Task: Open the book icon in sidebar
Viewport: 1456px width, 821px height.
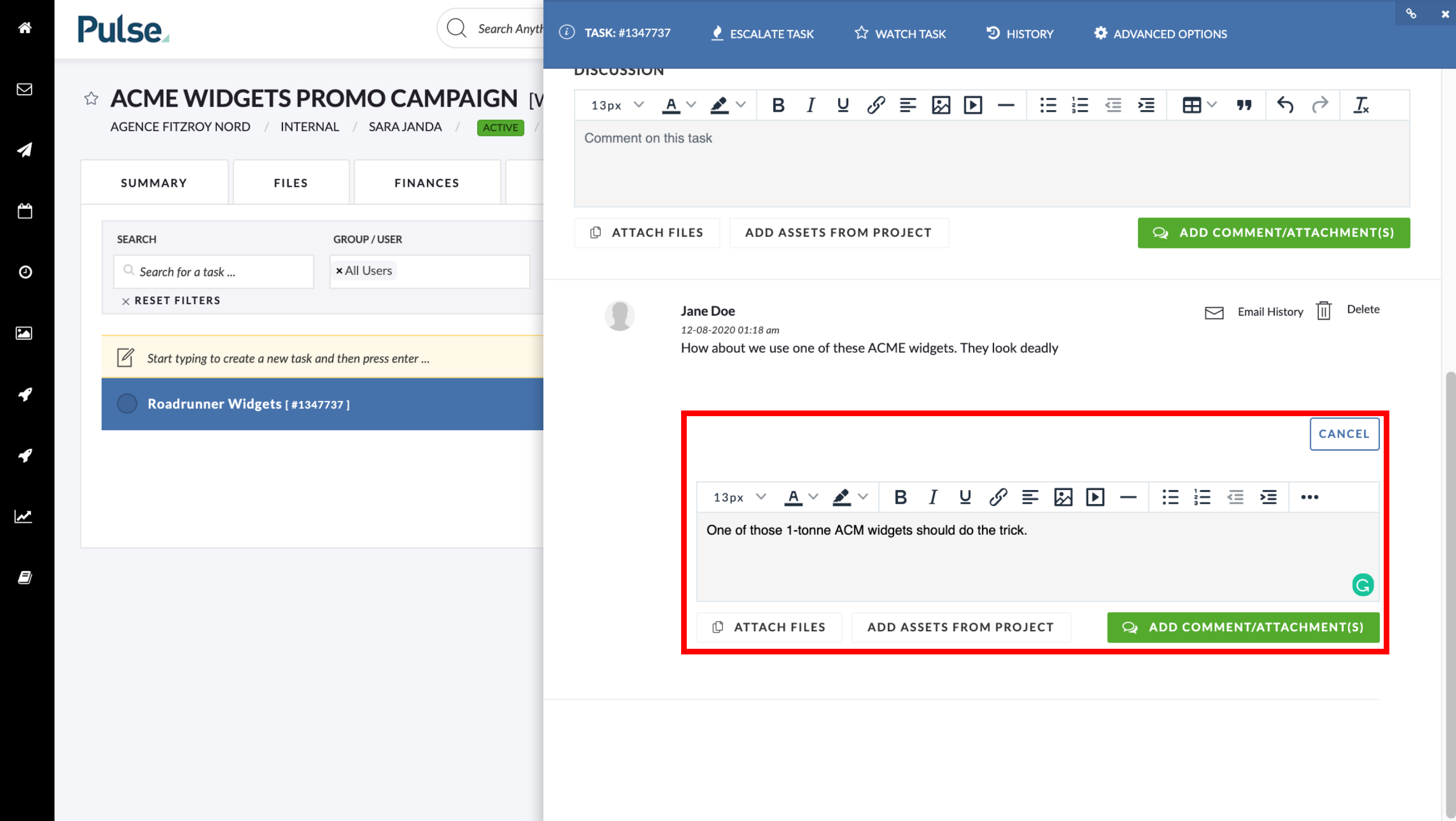Action: coord(24,577)
